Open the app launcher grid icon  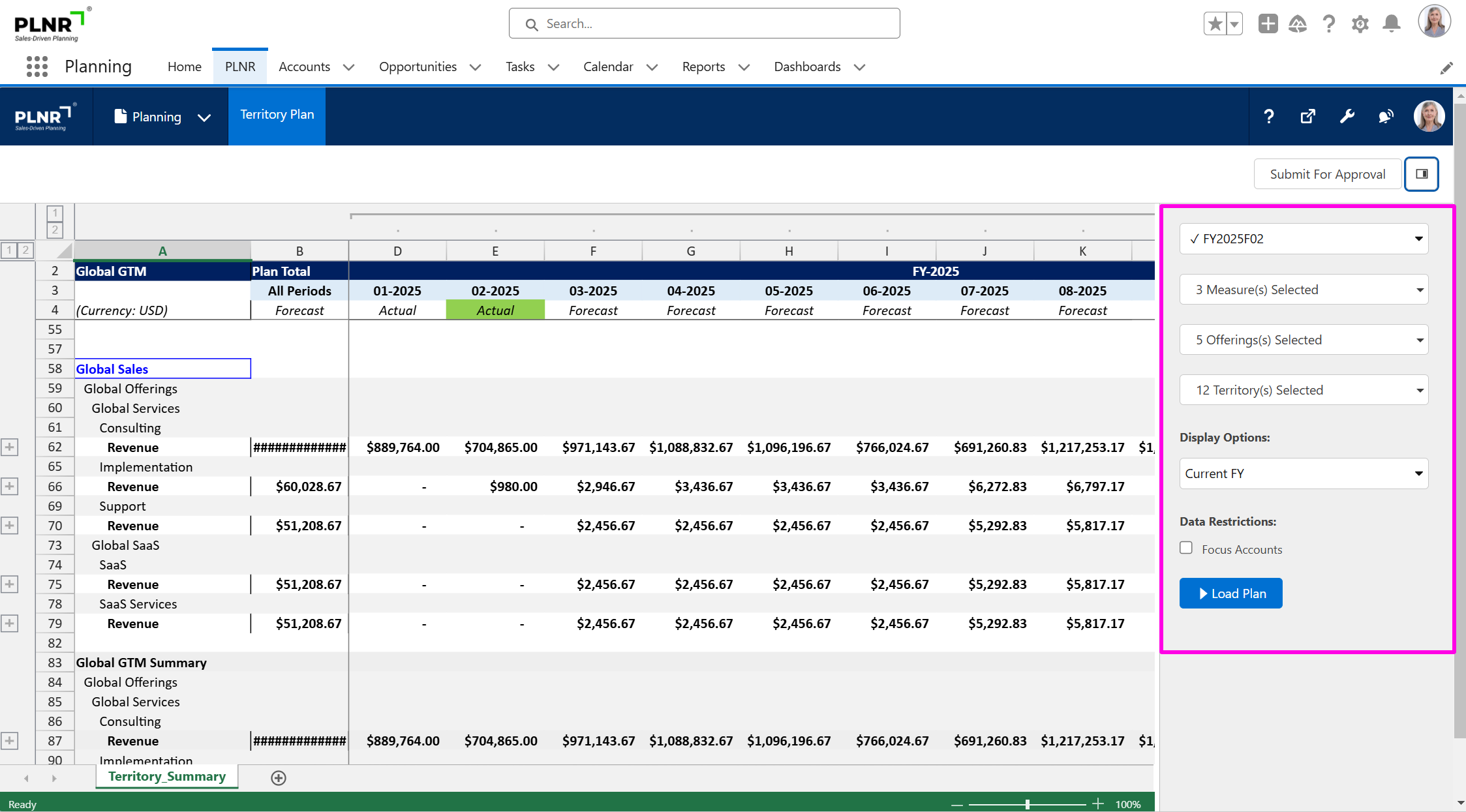[37, 67]
